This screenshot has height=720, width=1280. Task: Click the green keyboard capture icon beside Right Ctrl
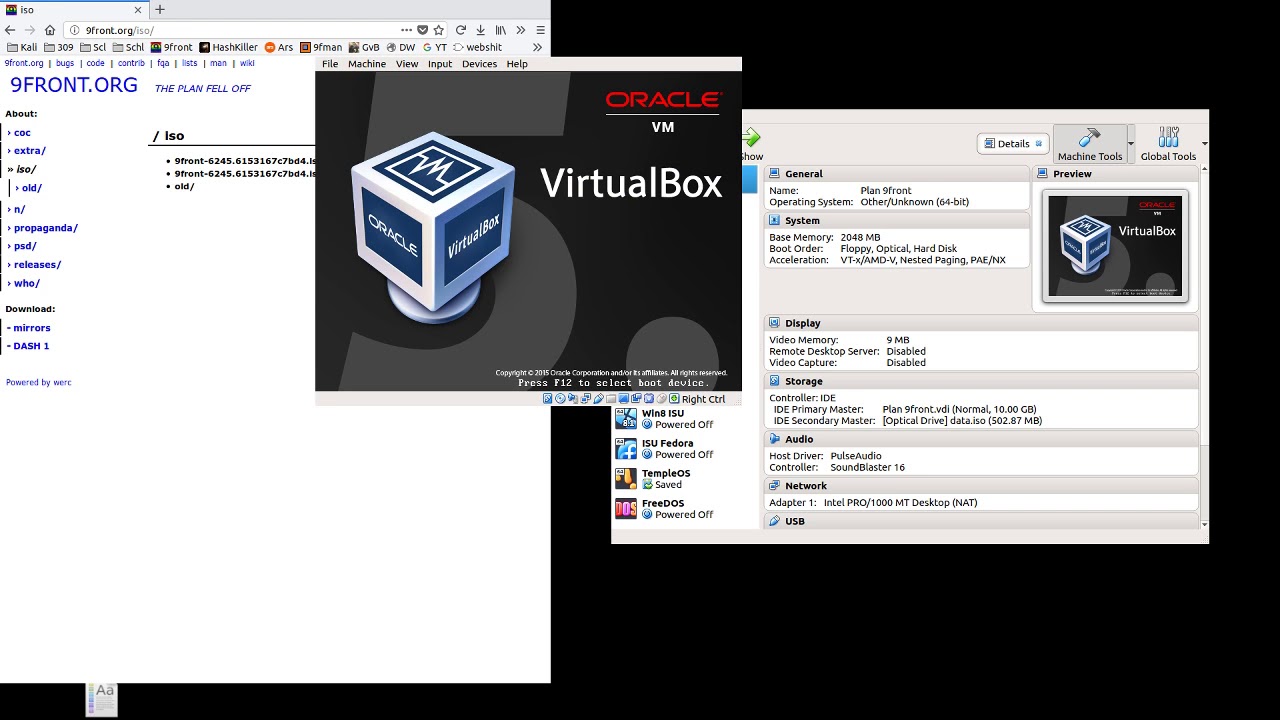[x=674, y=398]
